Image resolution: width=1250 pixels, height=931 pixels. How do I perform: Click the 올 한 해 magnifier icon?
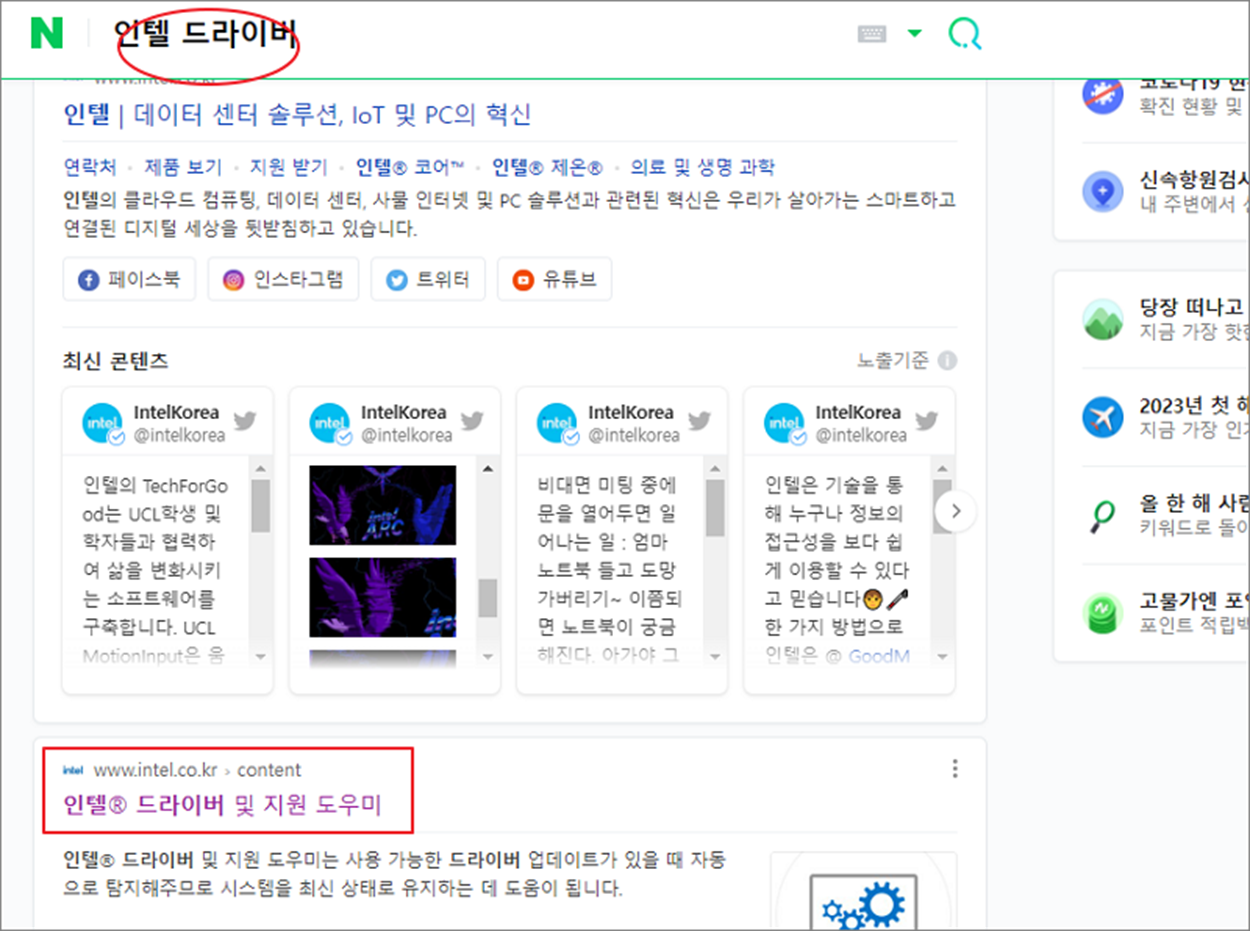1103,515
